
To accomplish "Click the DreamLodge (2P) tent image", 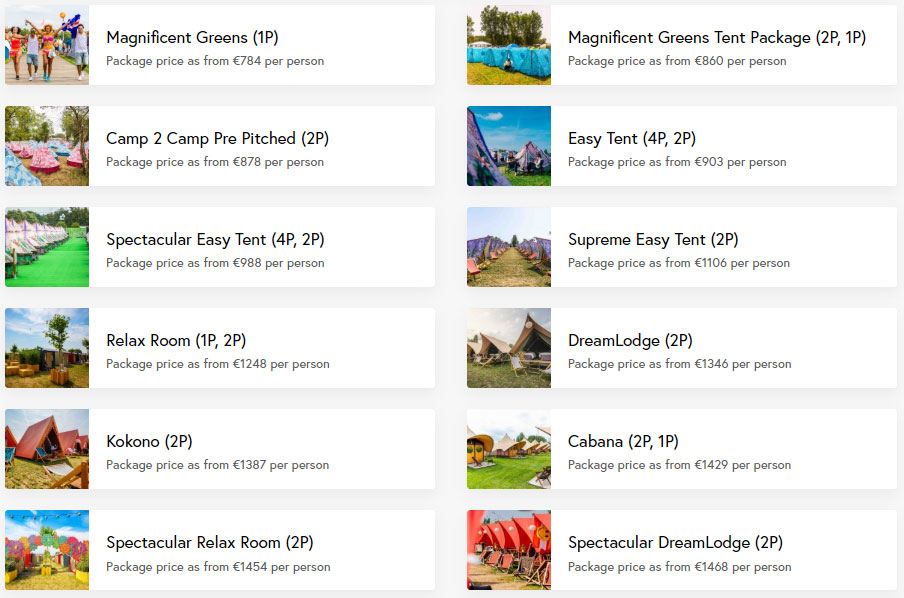I will (509, 348).
